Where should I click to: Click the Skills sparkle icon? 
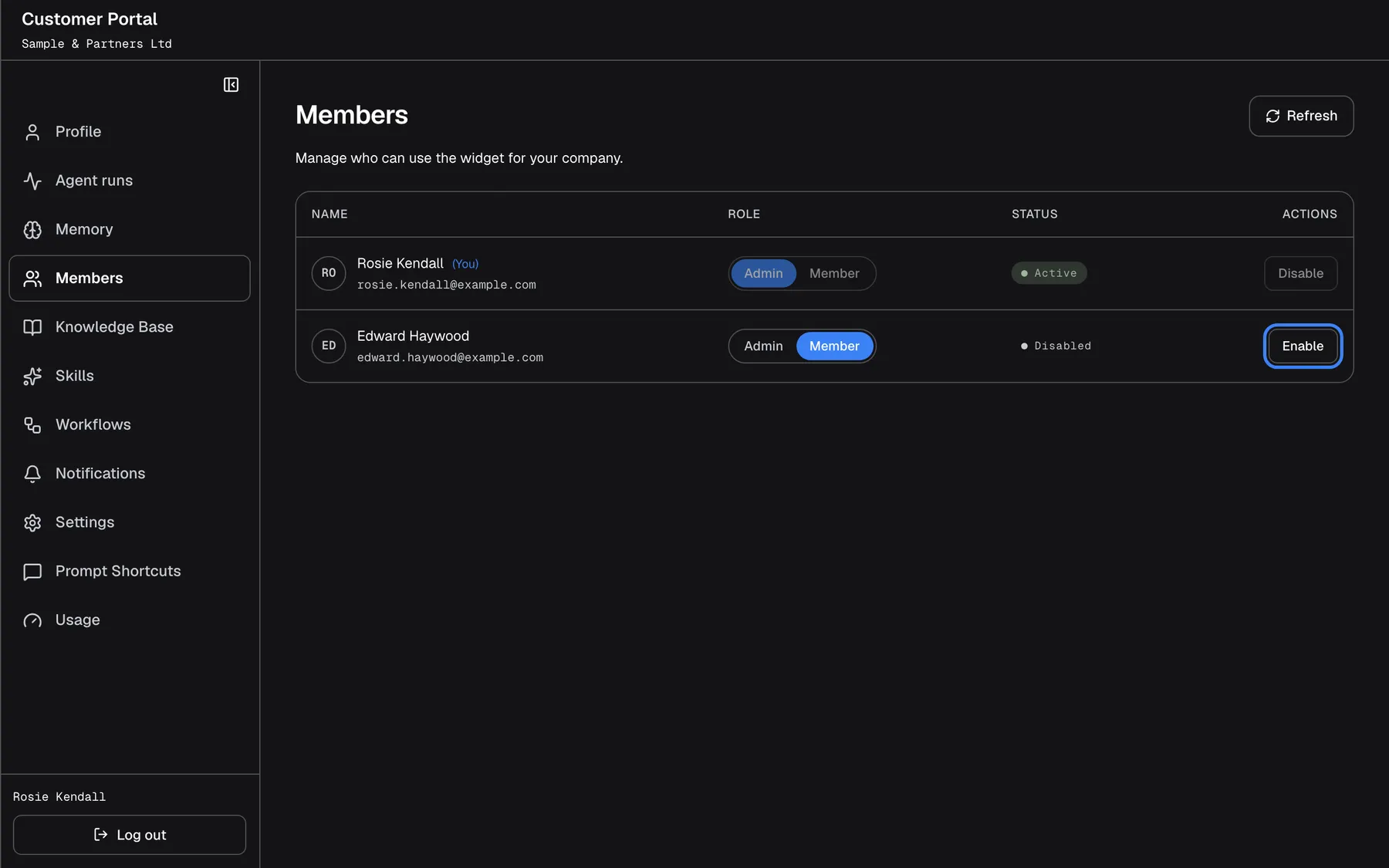(32, 376)
